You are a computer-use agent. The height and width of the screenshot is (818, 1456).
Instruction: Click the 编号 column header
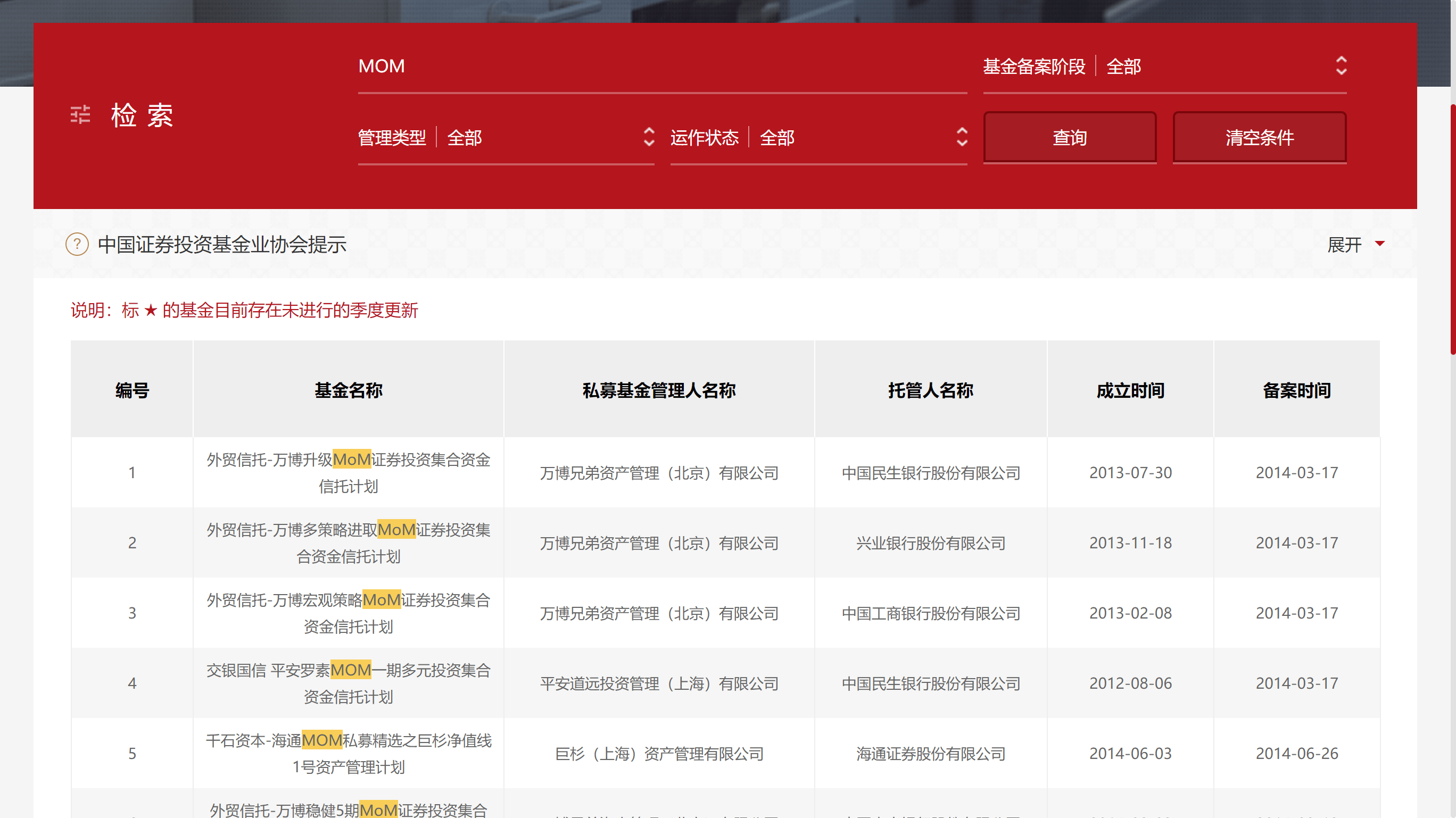(x=131, y=390)
